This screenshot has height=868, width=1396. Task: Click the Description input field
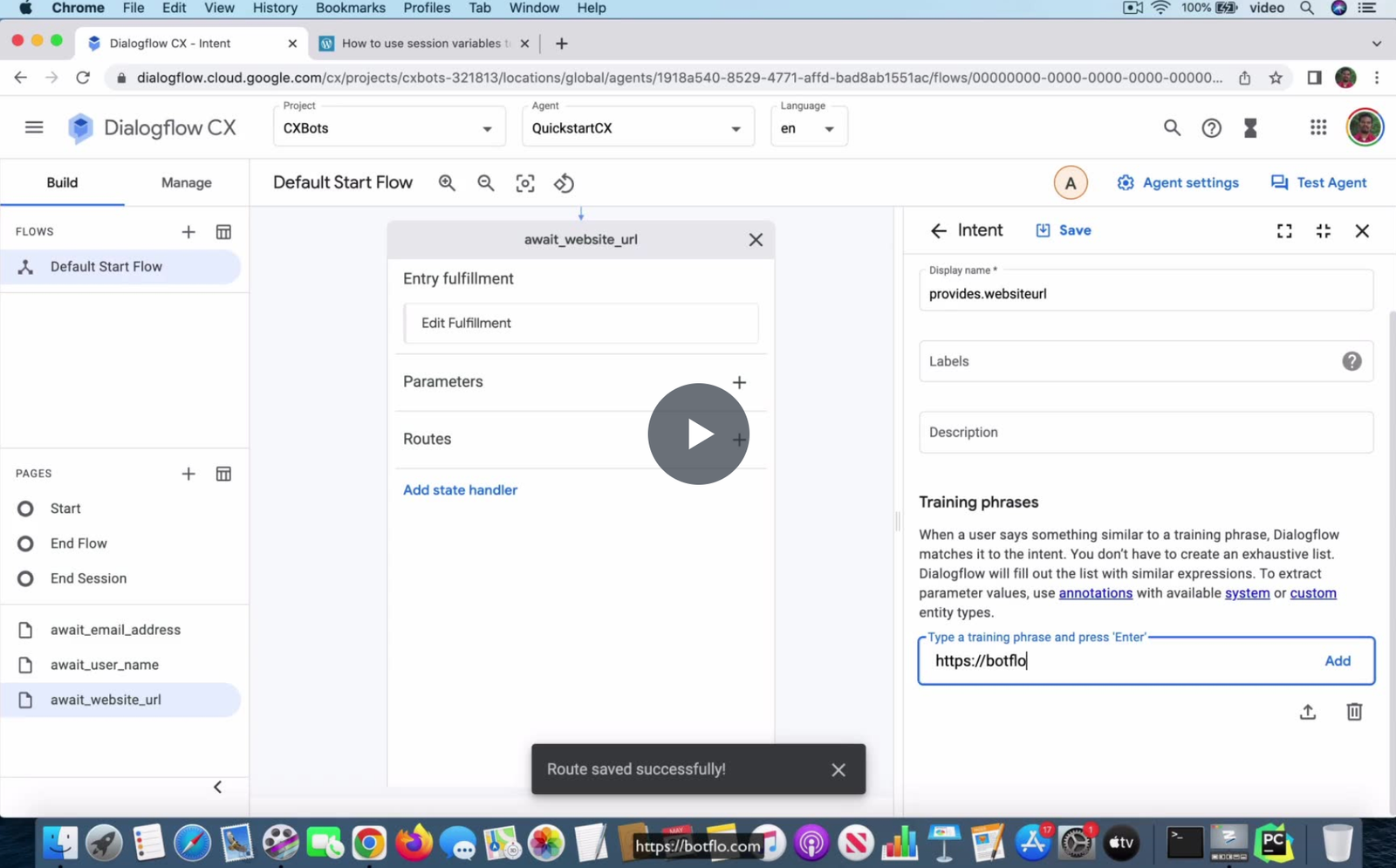coord(1146,433)
